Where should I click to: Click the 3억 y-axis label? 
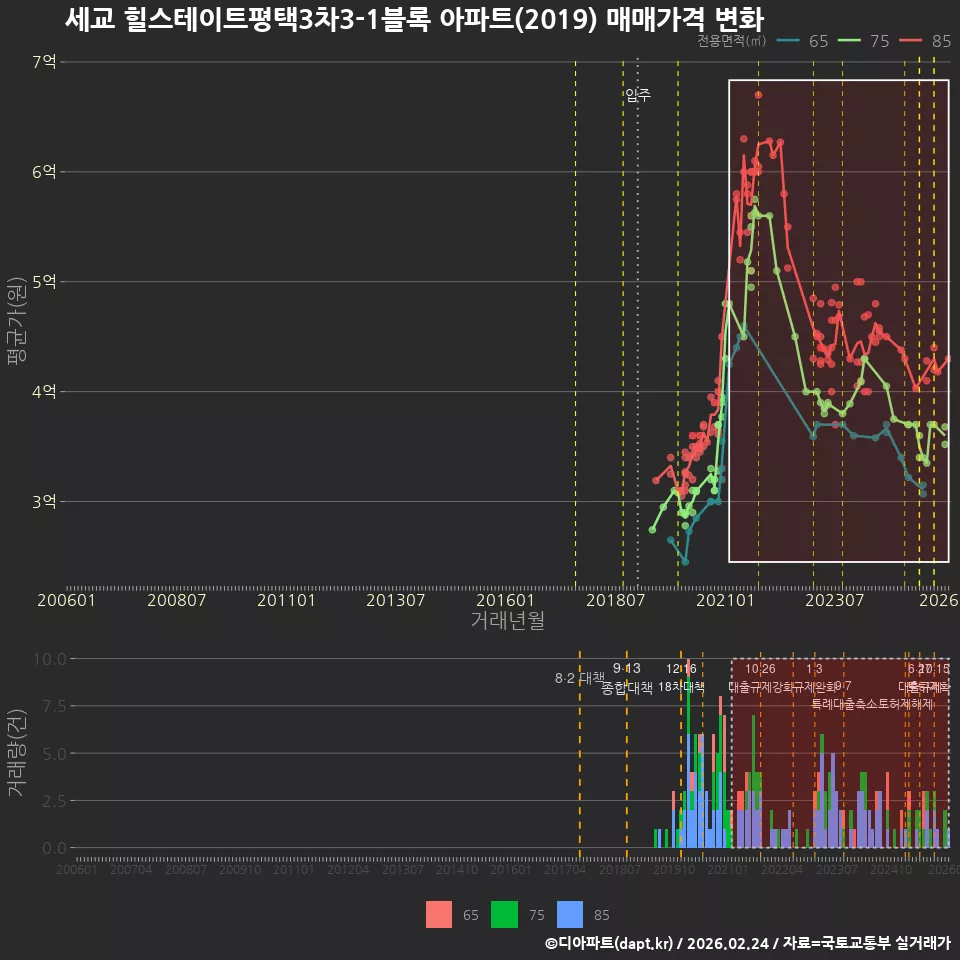pos(44,501)
